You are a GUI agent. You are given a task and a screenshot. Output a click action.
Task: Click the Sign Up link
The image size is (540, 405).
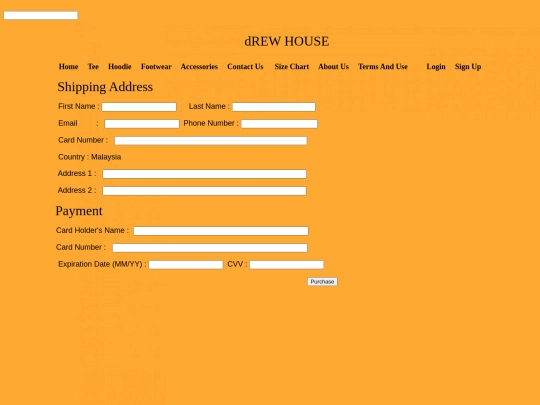pos(468,66)
